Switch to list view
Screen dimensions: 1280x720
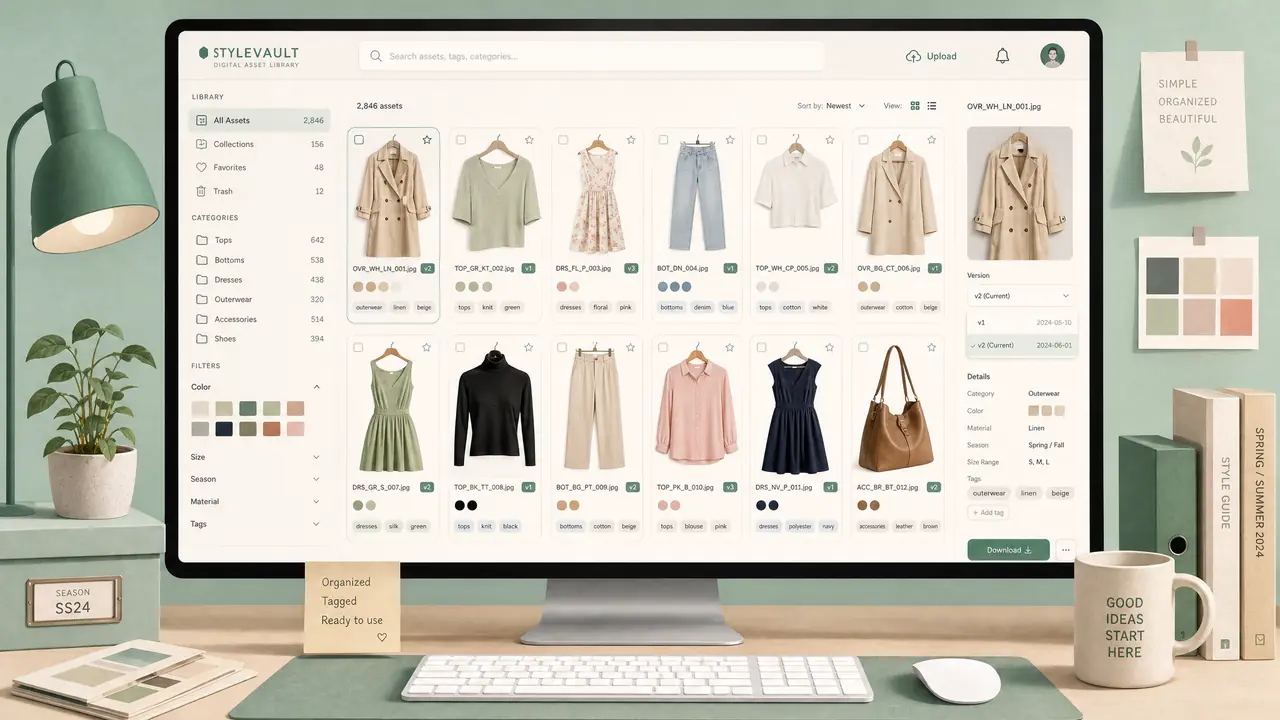click(932, 106)
